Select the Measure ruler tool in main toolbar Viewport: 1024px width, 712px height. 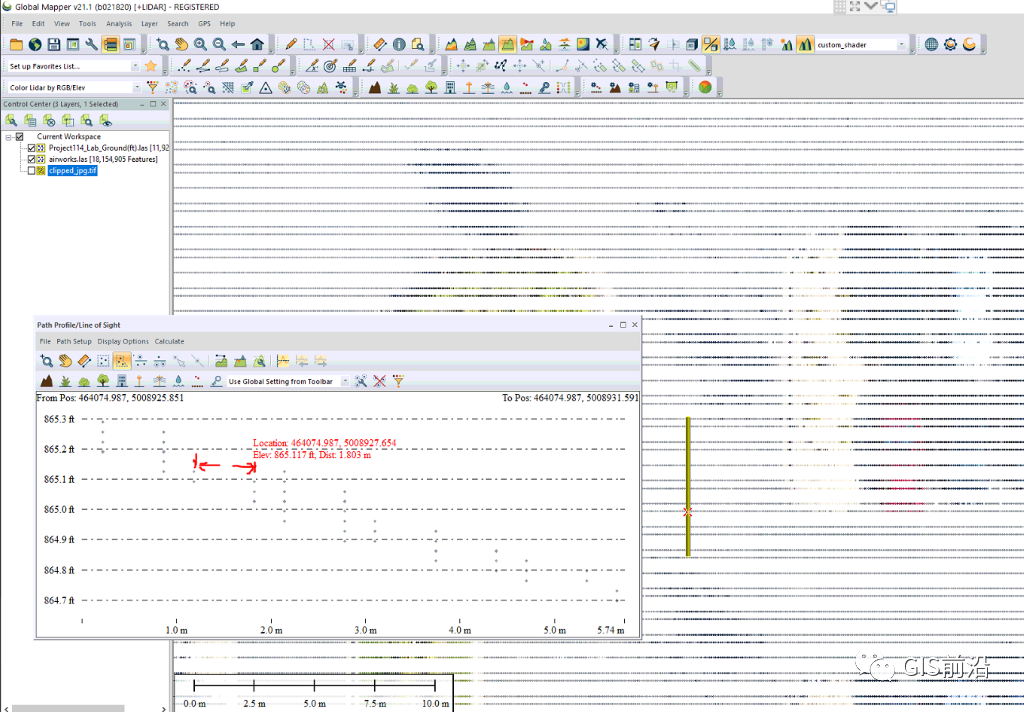click(x=380, y=44)
